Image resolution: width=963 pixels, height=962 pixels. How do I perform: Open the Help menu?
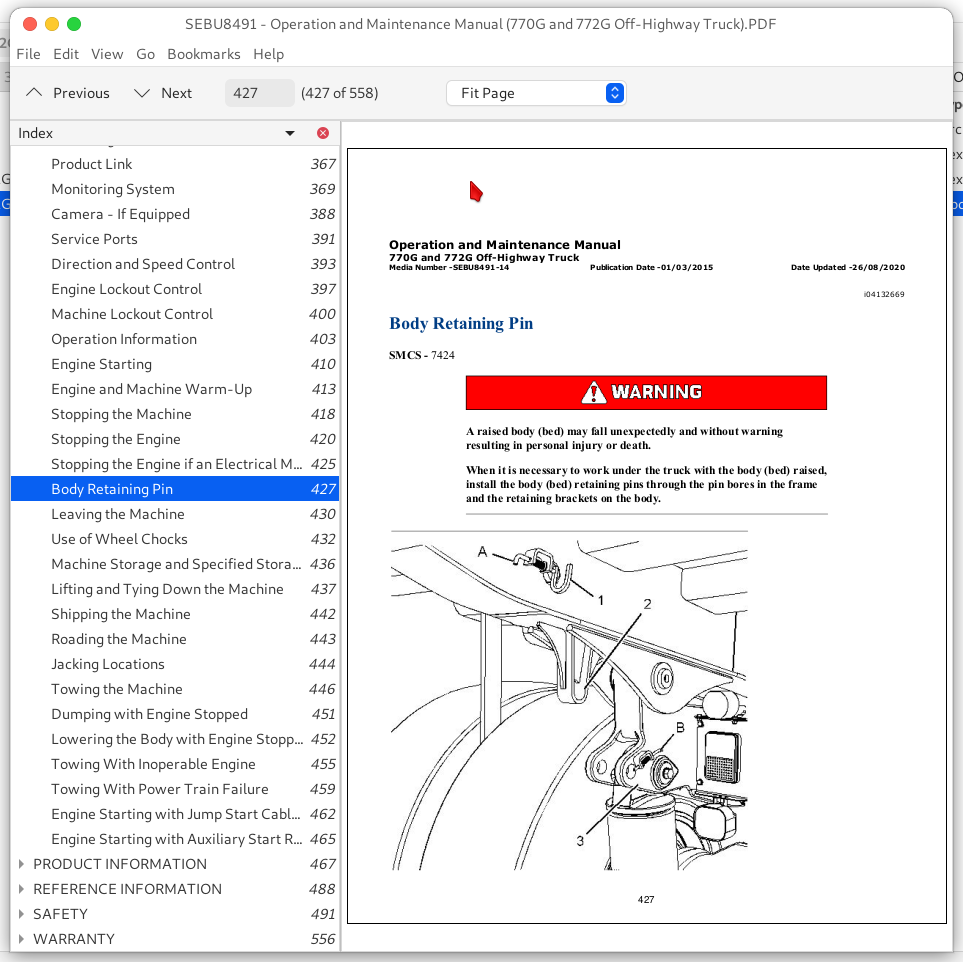pyautogui.click(x=268, y=54)
